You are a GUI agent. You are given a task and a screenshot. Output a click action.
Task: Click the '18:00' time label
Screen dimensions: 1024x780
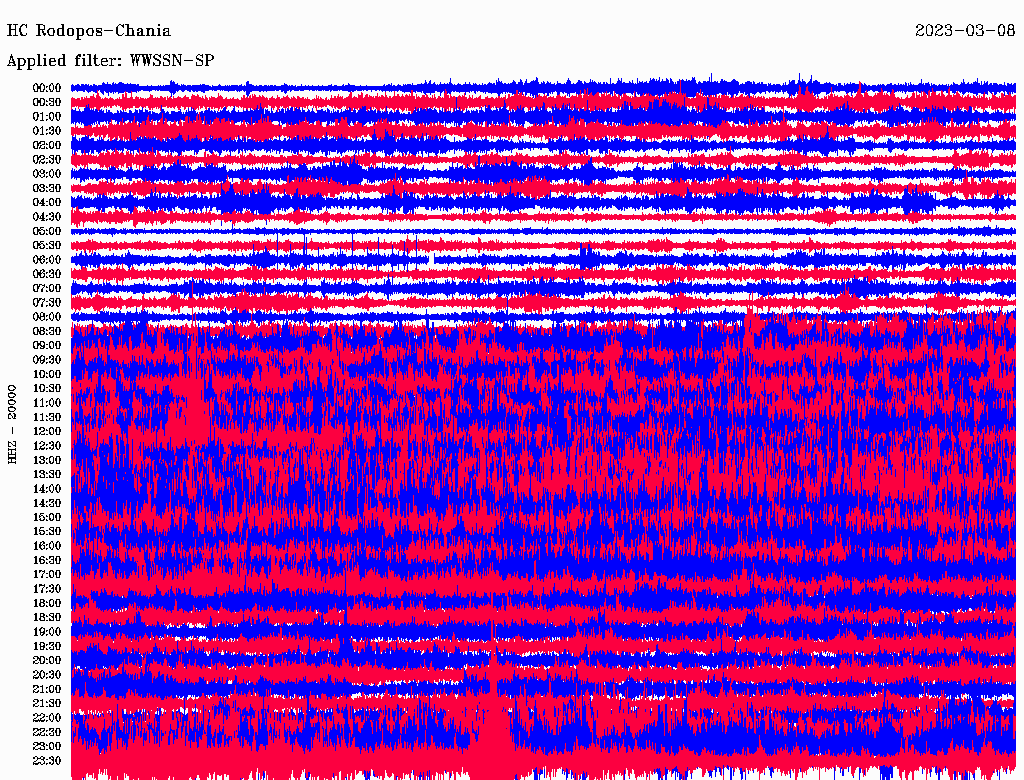coord(47,603)
